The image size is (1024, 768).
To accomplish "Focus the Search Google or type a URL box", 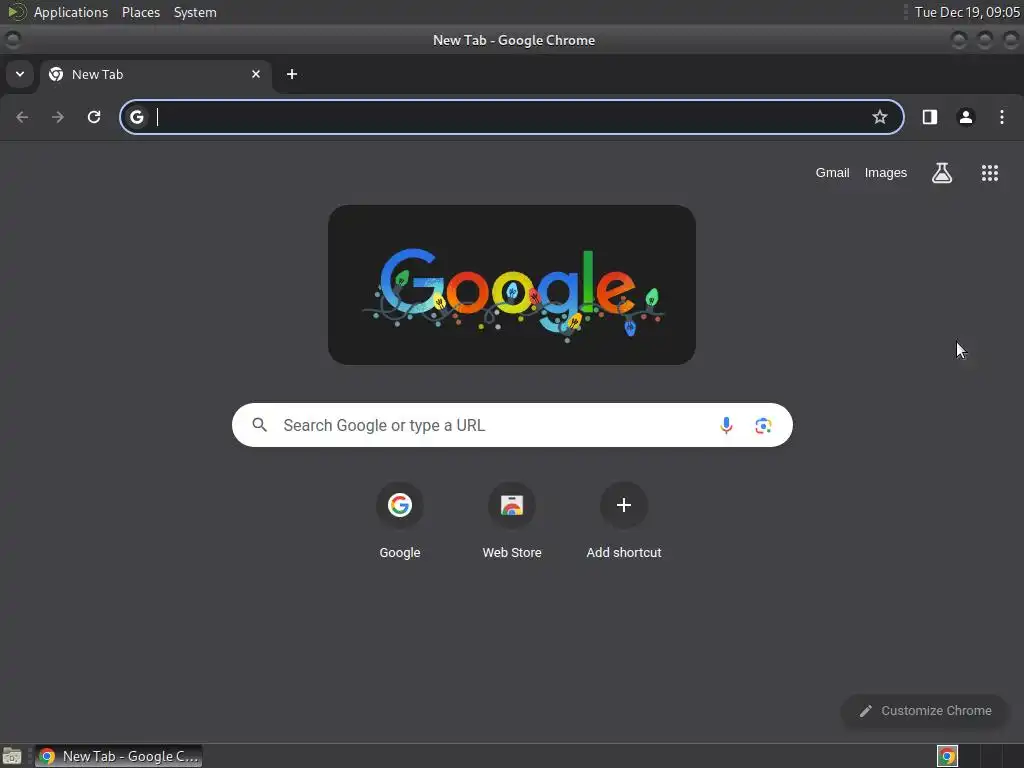I will pyautogui.click(x=513, y=425).
